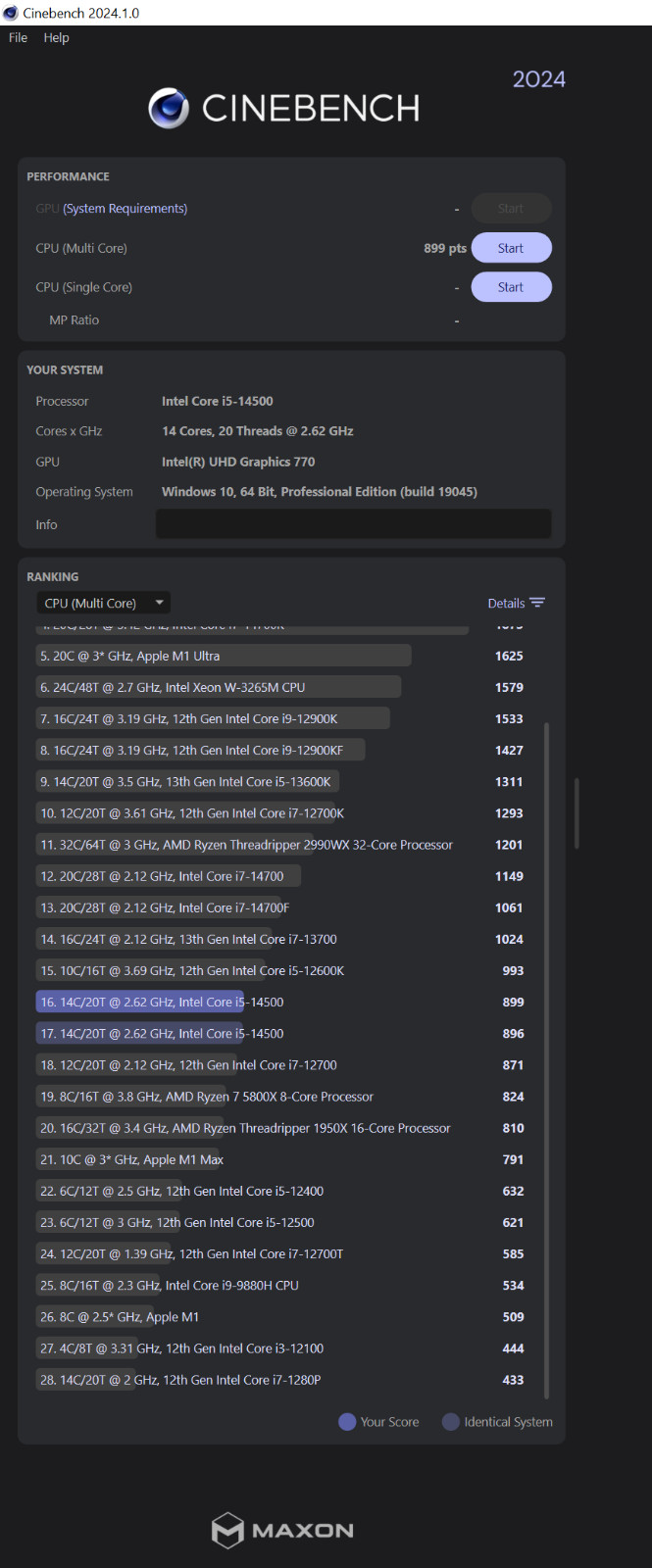The width and height of the screenshot is (652, 1568).
Task: Start the CPU Multi Core benchmark
Action: 511,248
